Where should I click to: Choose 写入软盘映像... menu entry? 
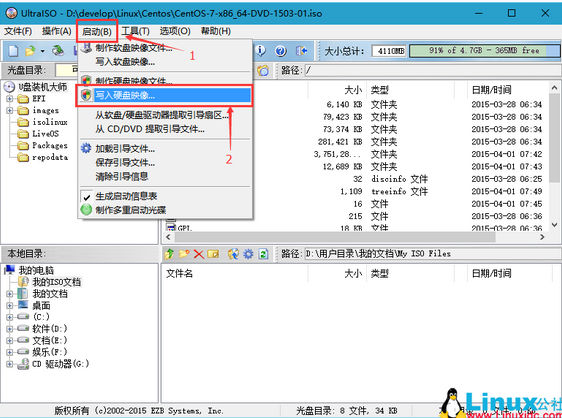pos(164,62)
